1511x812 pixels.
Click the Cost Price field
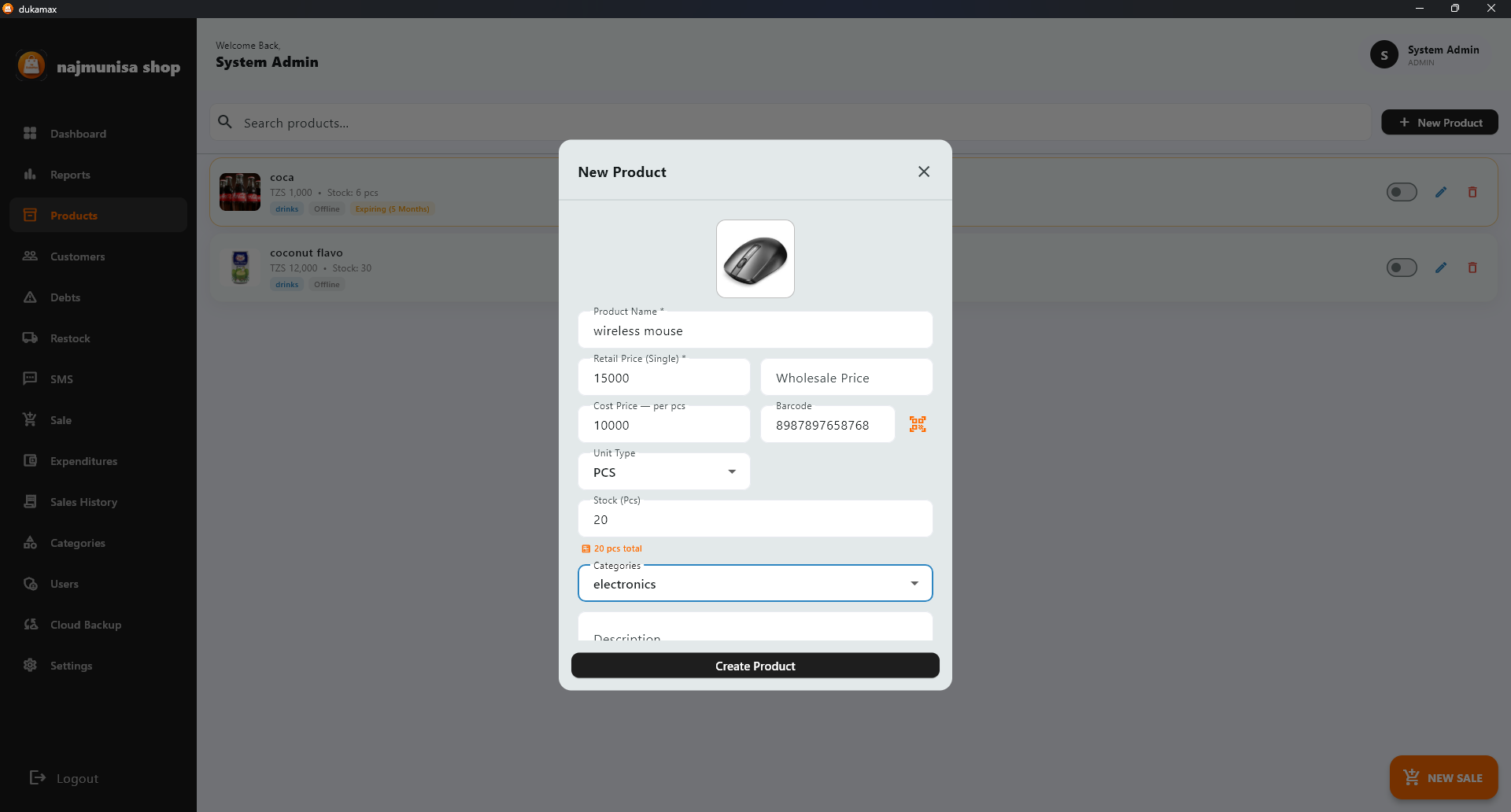pyautogui.click(x=664, y=424)
